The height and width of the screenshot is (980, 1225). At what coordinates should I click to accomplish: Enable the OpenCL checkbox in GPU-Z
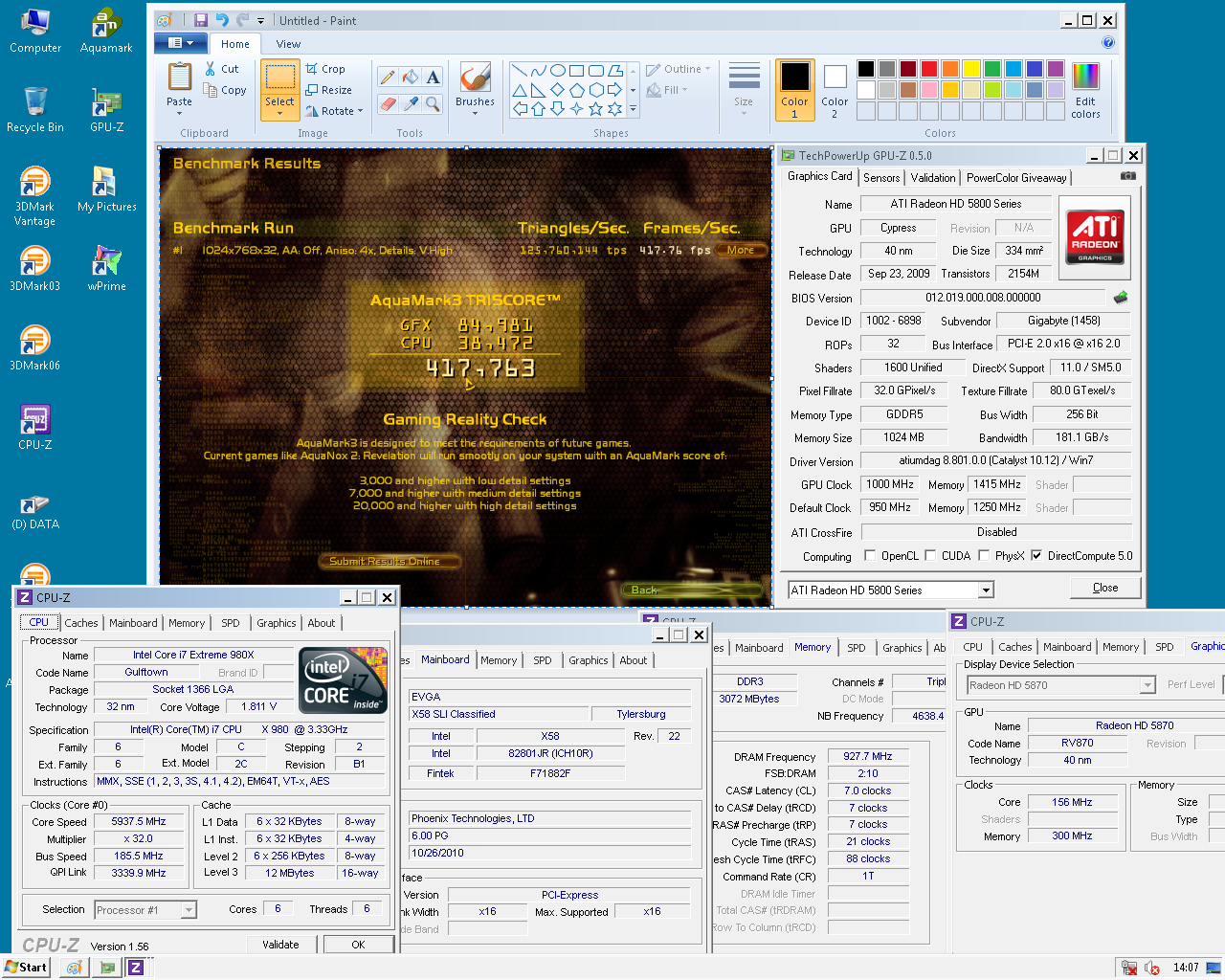point(870,555)
